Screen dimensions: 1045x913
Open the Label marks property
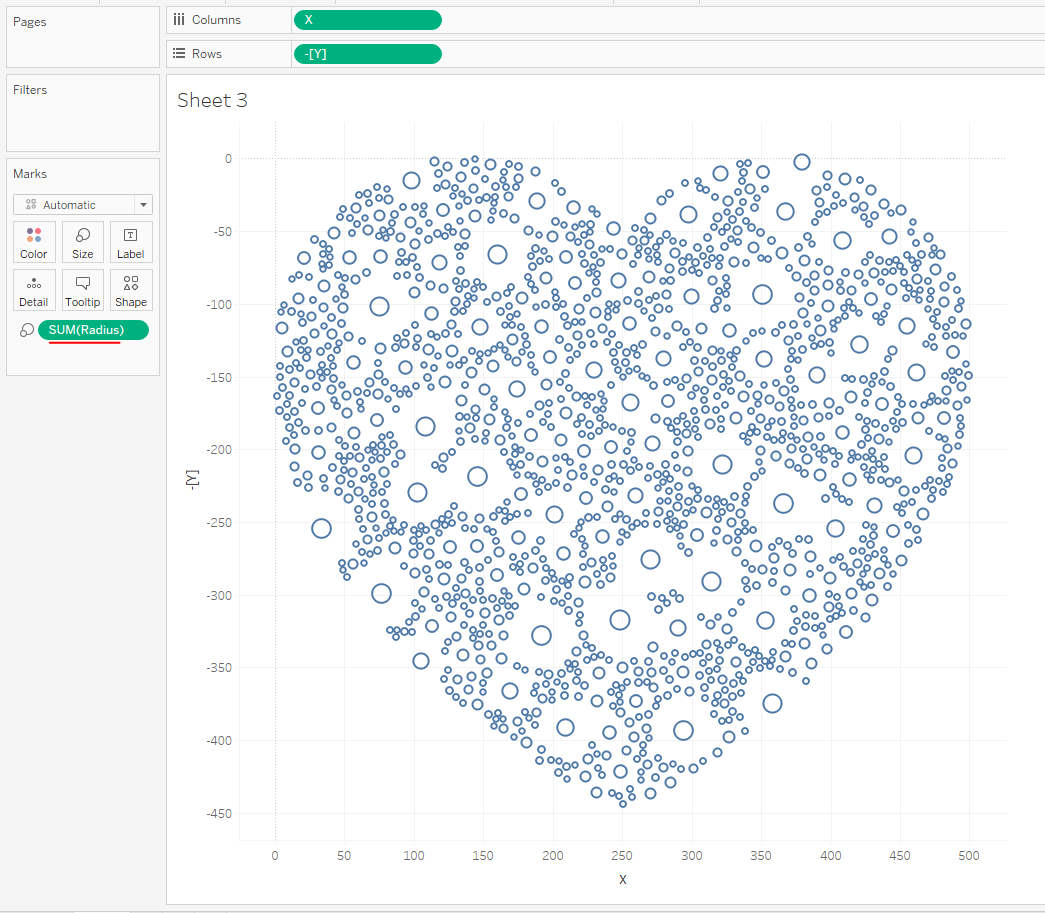tap(131, 242)
